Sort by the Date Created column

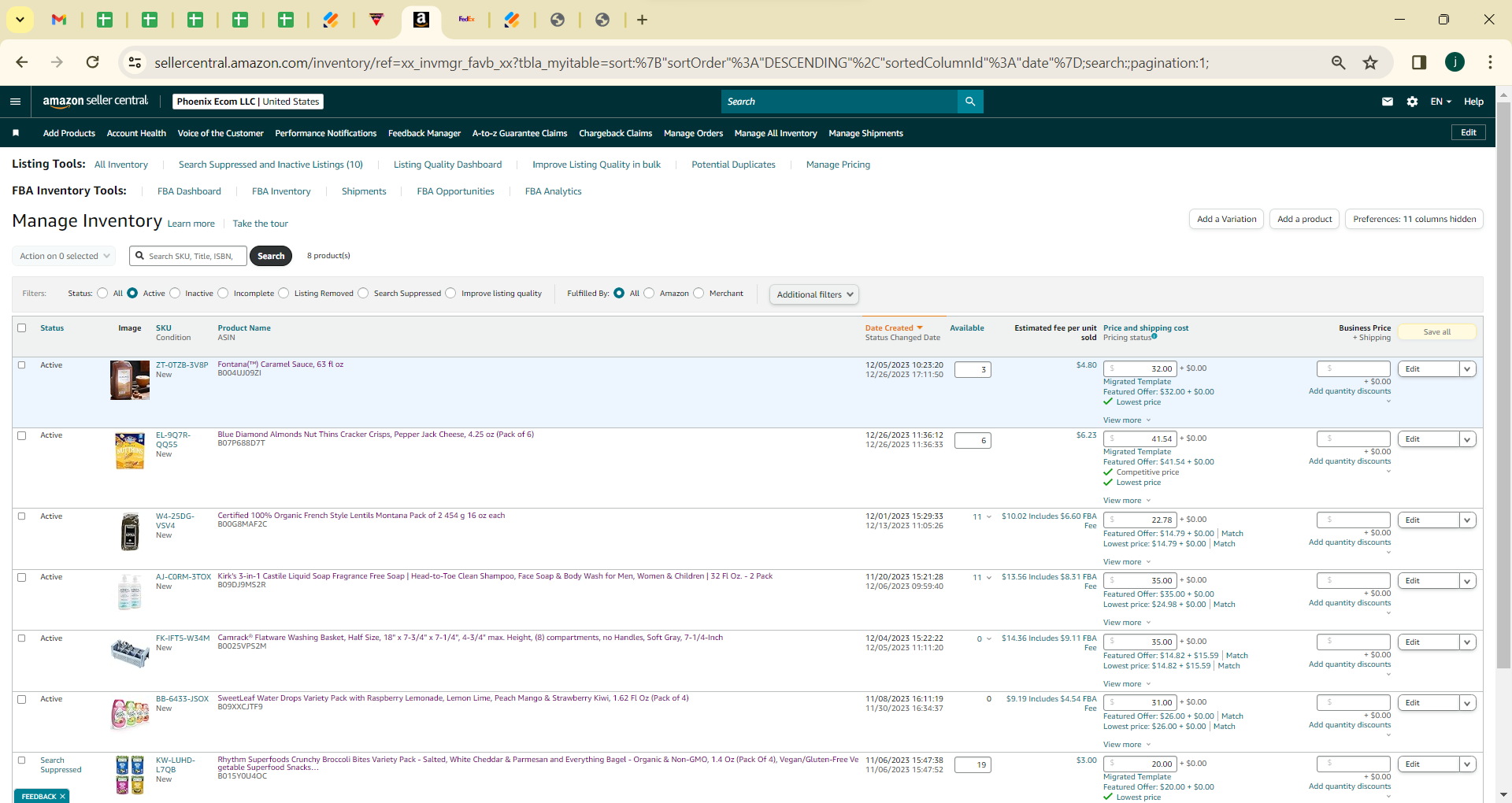point(893,328)
